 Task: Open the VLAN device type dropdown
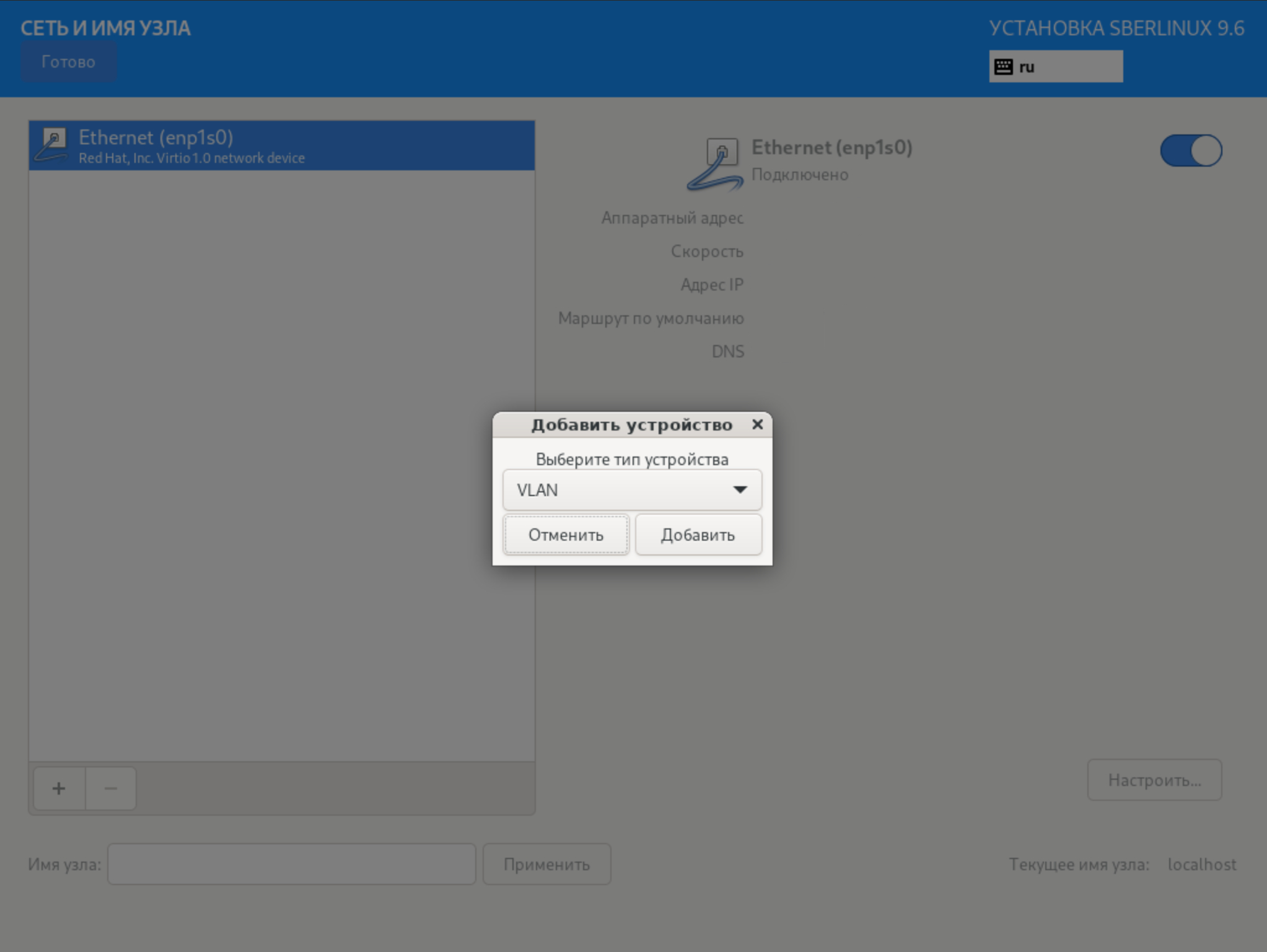click(632, 490)
